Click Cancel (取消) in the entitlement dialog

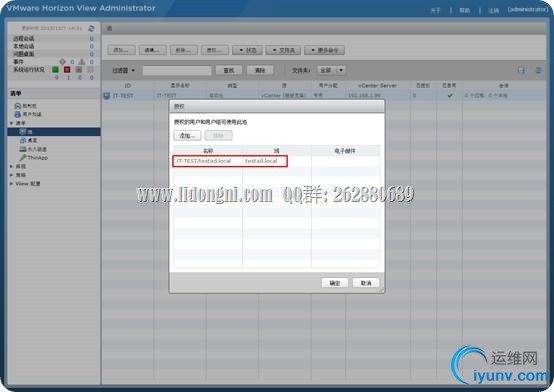point(366,283)
